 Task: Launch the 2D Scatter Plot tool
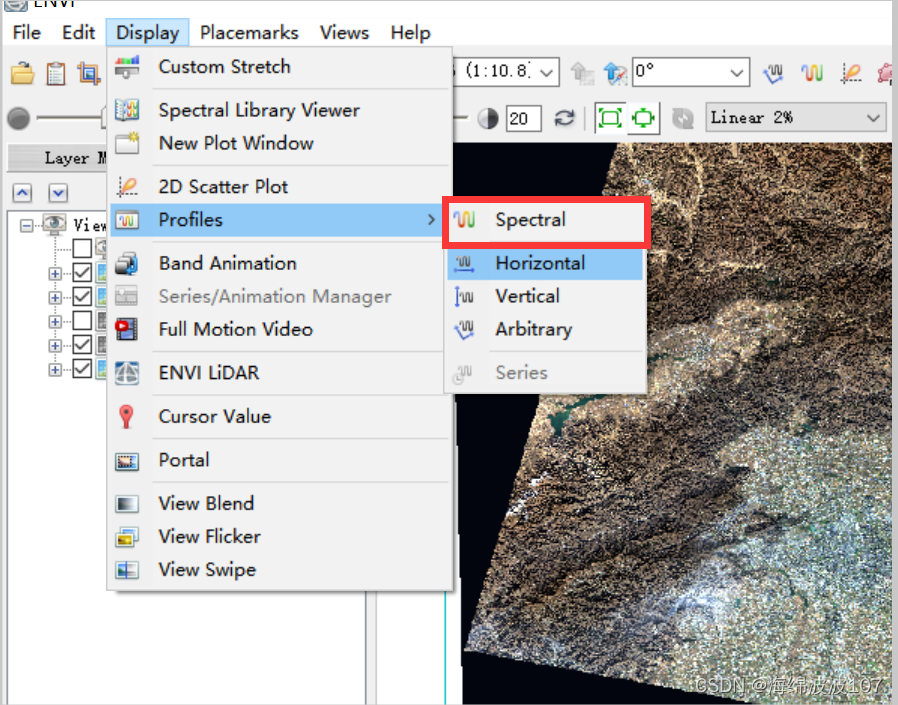(279, 187)
